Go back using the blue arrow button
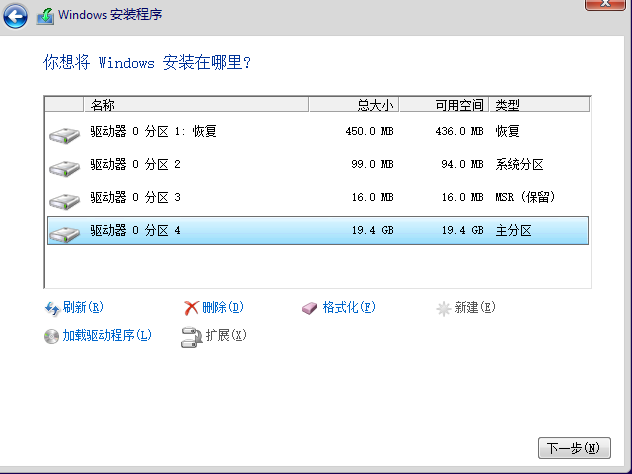This screenshot has width=632, height=474. 15,16
